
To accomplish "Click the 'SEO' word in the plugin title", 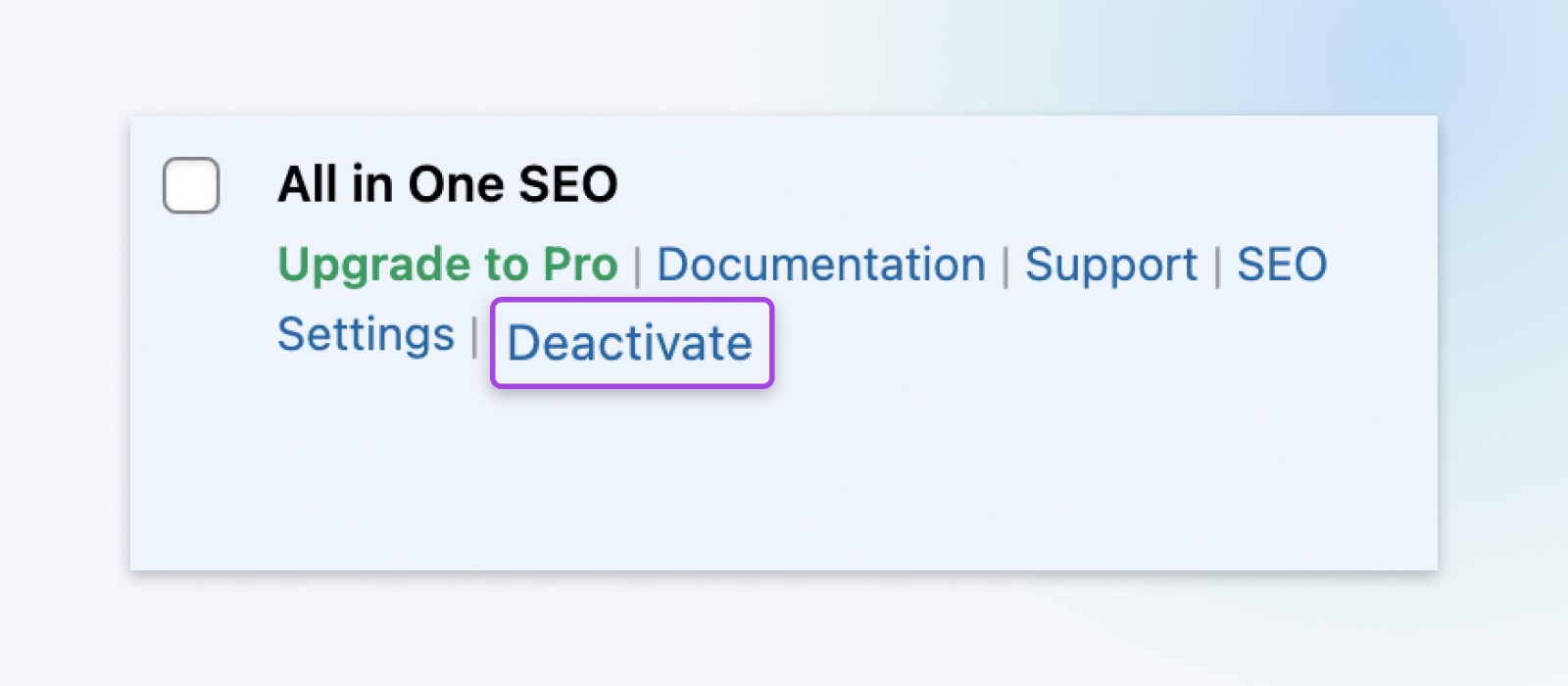I will [x=568, y=184].
